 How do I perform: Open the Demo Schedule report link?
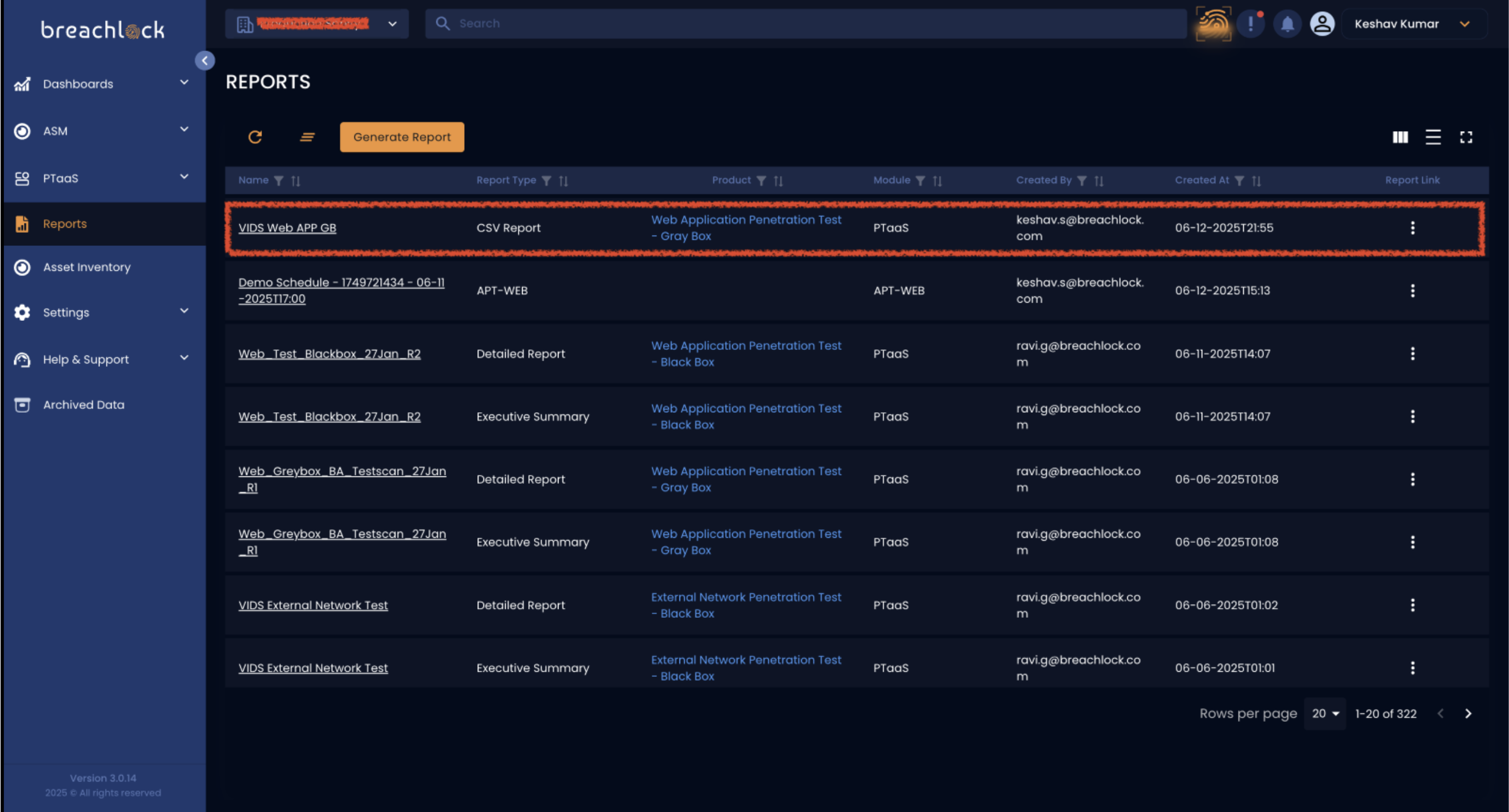(341, 290)
